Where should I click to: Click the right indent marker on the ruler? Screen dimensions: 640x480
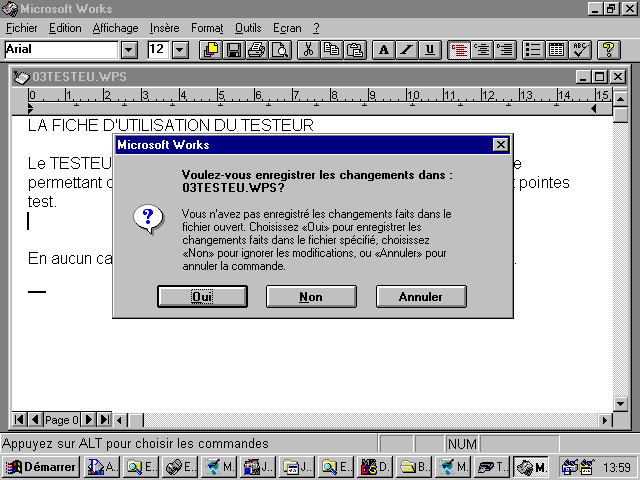tap(594, 109)
